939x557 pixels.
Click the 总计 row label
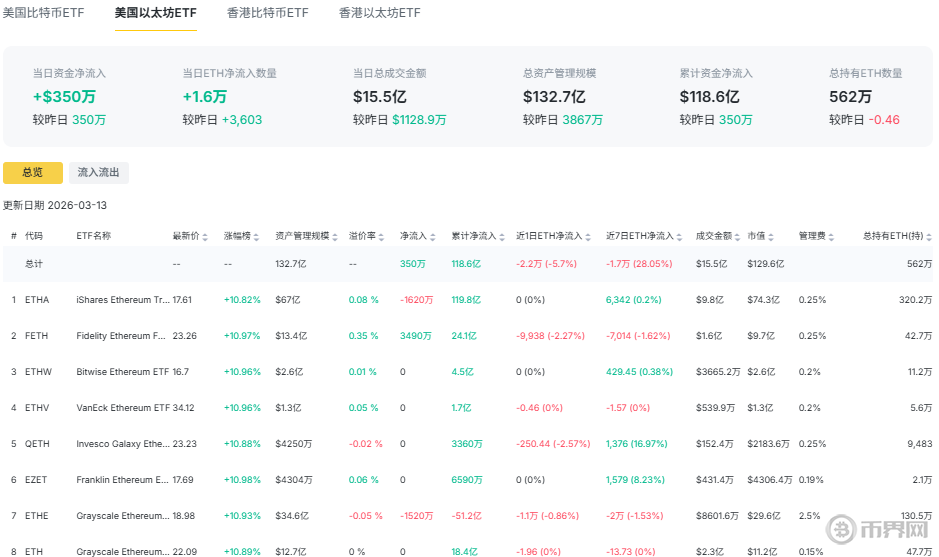34,264
